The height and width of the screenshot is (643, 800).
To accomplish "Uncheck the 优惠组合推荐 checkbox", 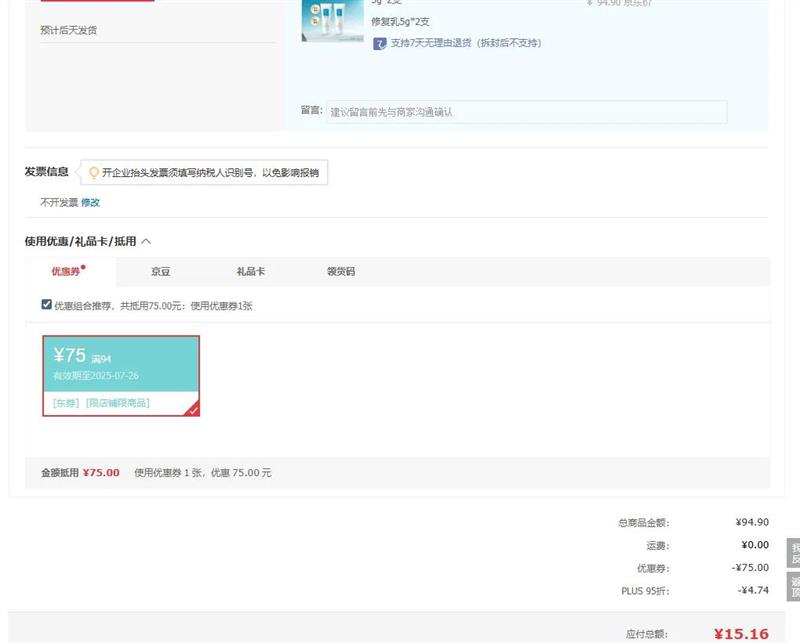I will pos(47,305).
